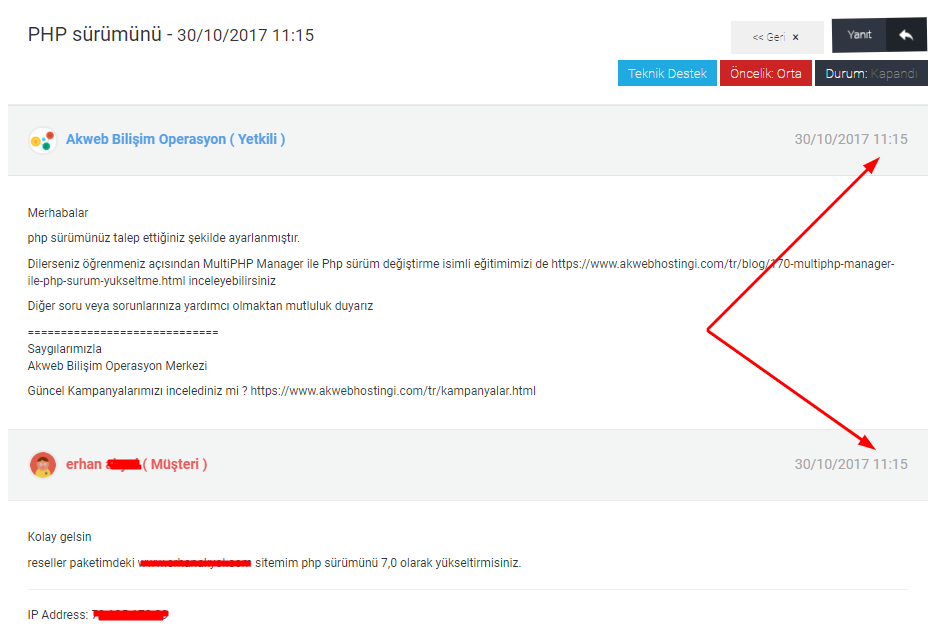The image size is (952, 642).
Task: Open Akweb Bilişim Operasyon ( Yetkili ) name
Action: (175, 139)
